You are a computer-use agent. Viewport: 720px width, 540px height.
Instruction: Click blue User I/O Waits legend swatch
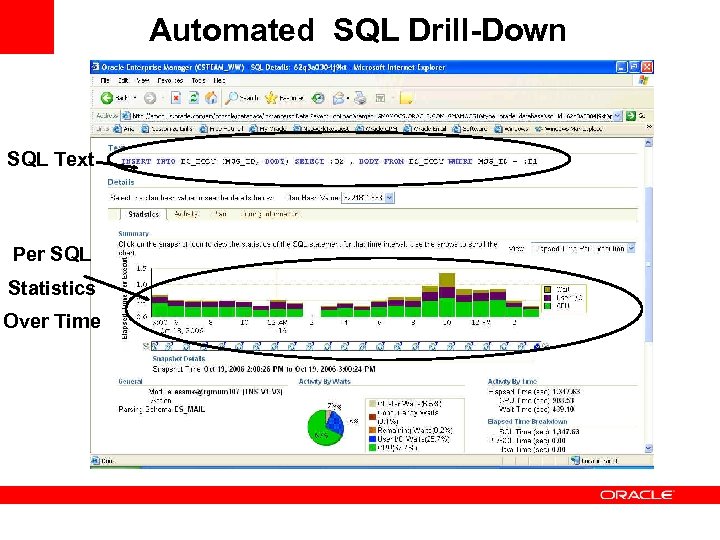372,439
